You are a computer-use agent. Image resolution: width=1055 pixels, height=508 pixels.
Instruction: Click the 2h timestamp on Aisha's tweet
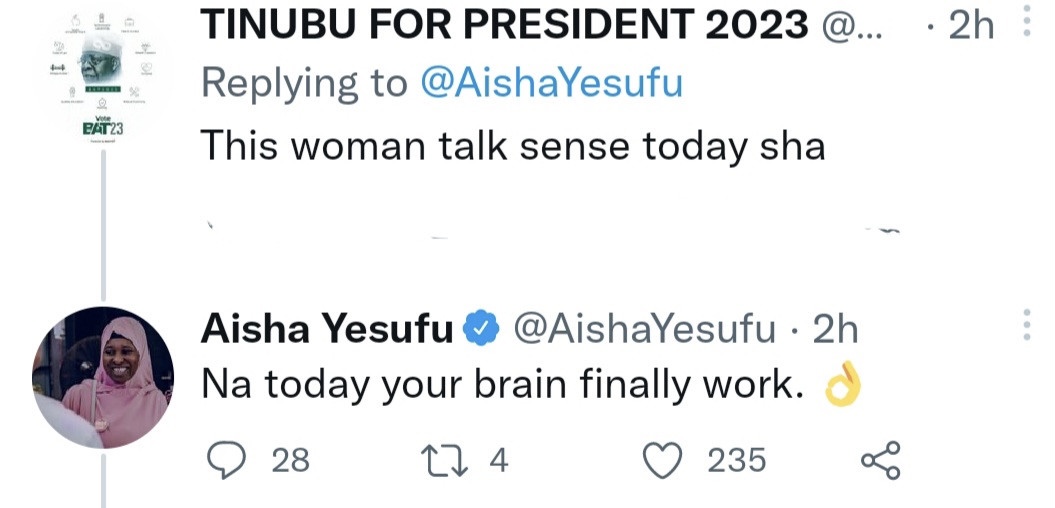(835, 328)
